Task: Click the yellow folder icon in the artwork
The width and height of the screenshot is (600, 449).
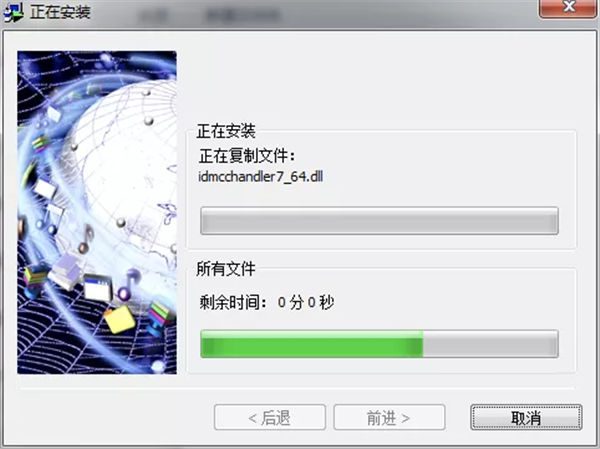Action: tap(119, 319)
